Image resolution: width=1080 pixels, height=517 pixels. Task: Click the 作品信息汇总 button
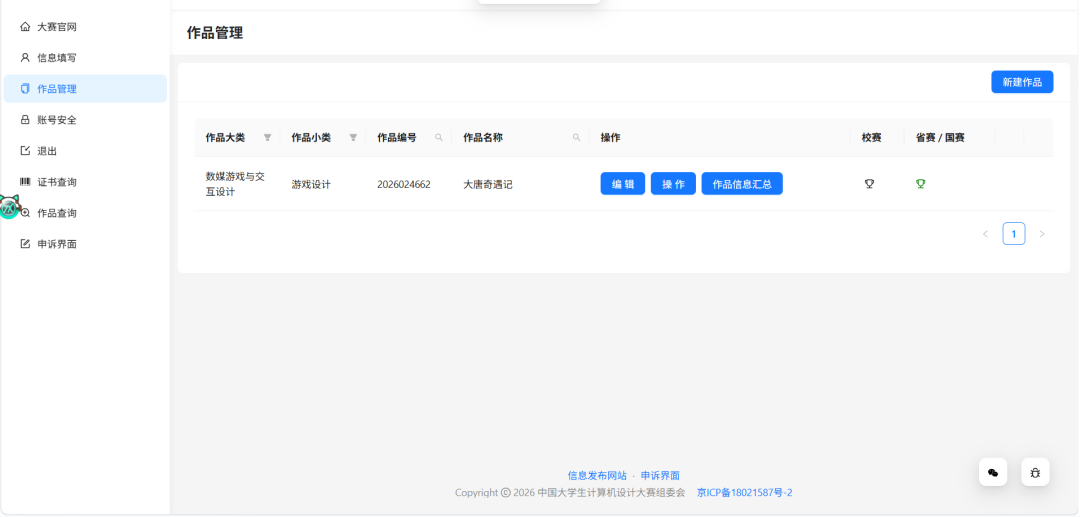(742, 184)
